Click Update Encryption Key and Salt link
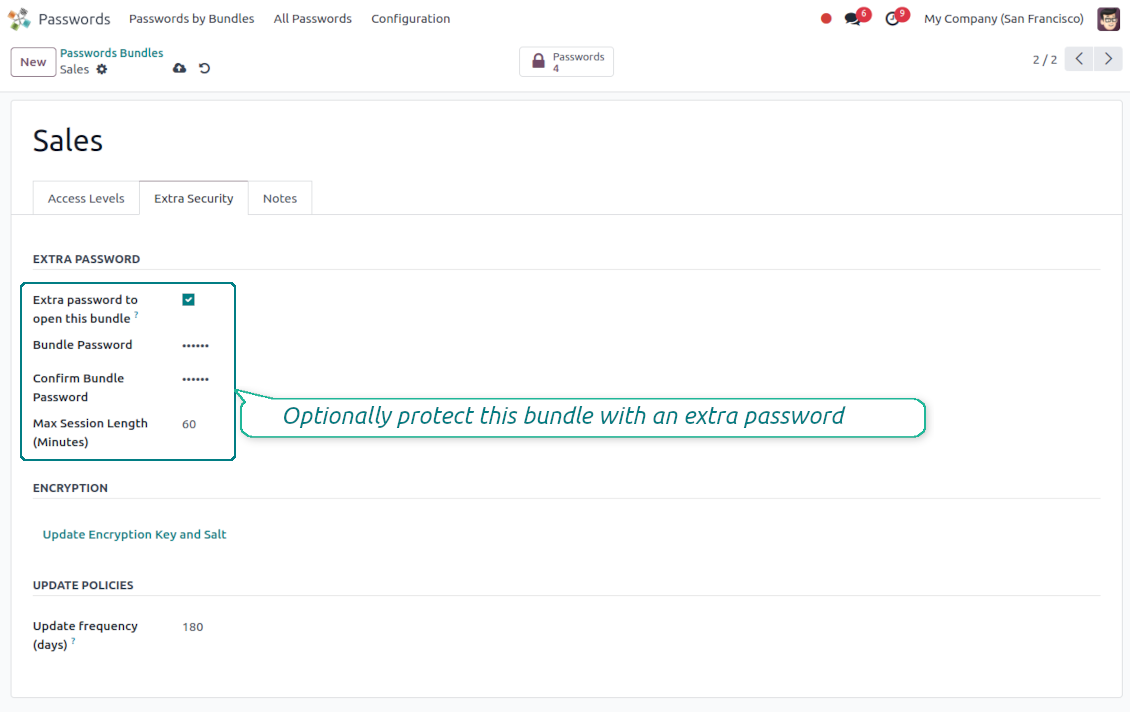The height and width of the screenshot is (712, 1130). 134,535
